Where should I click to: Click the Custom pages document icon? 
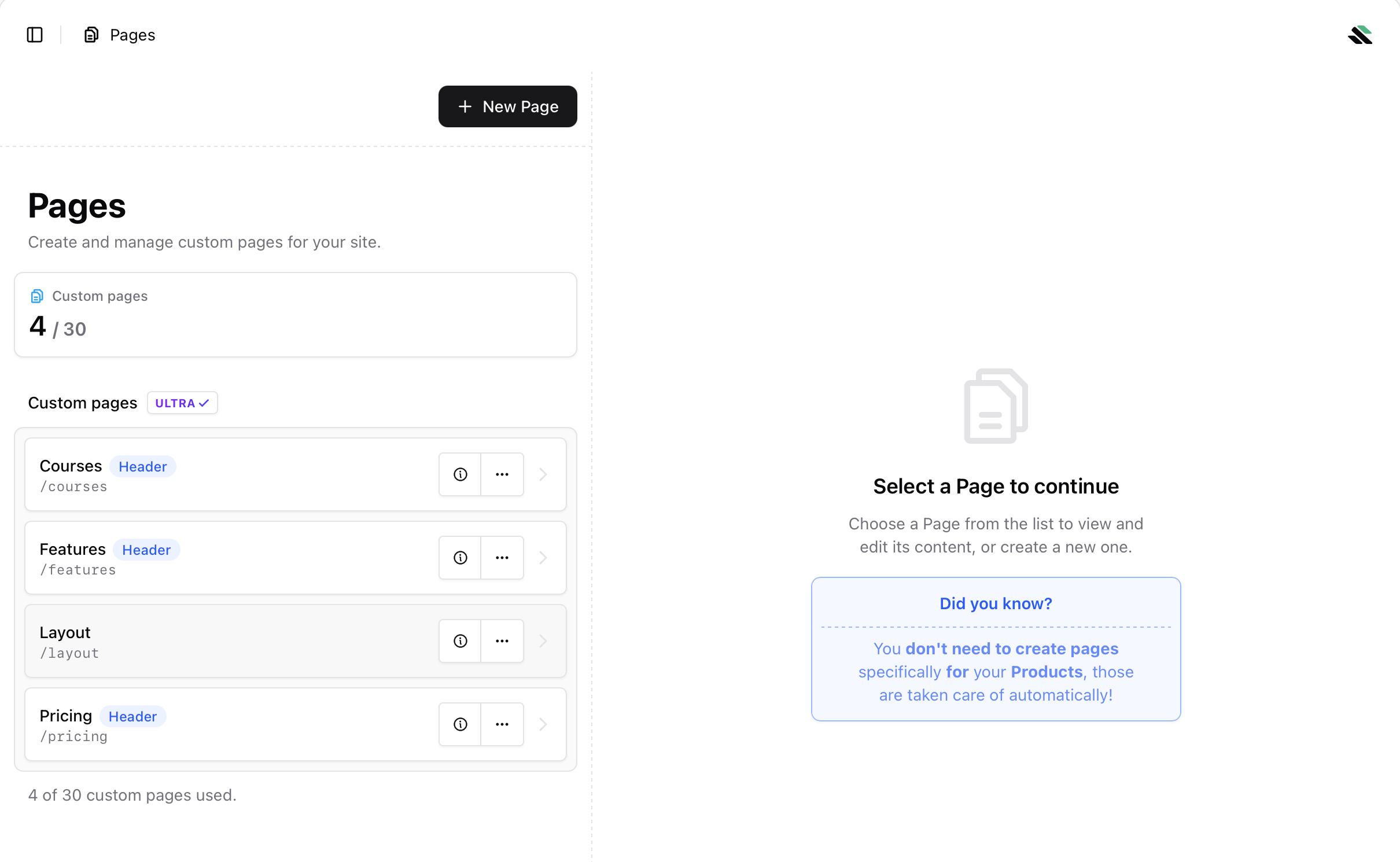tap(37, 296)
